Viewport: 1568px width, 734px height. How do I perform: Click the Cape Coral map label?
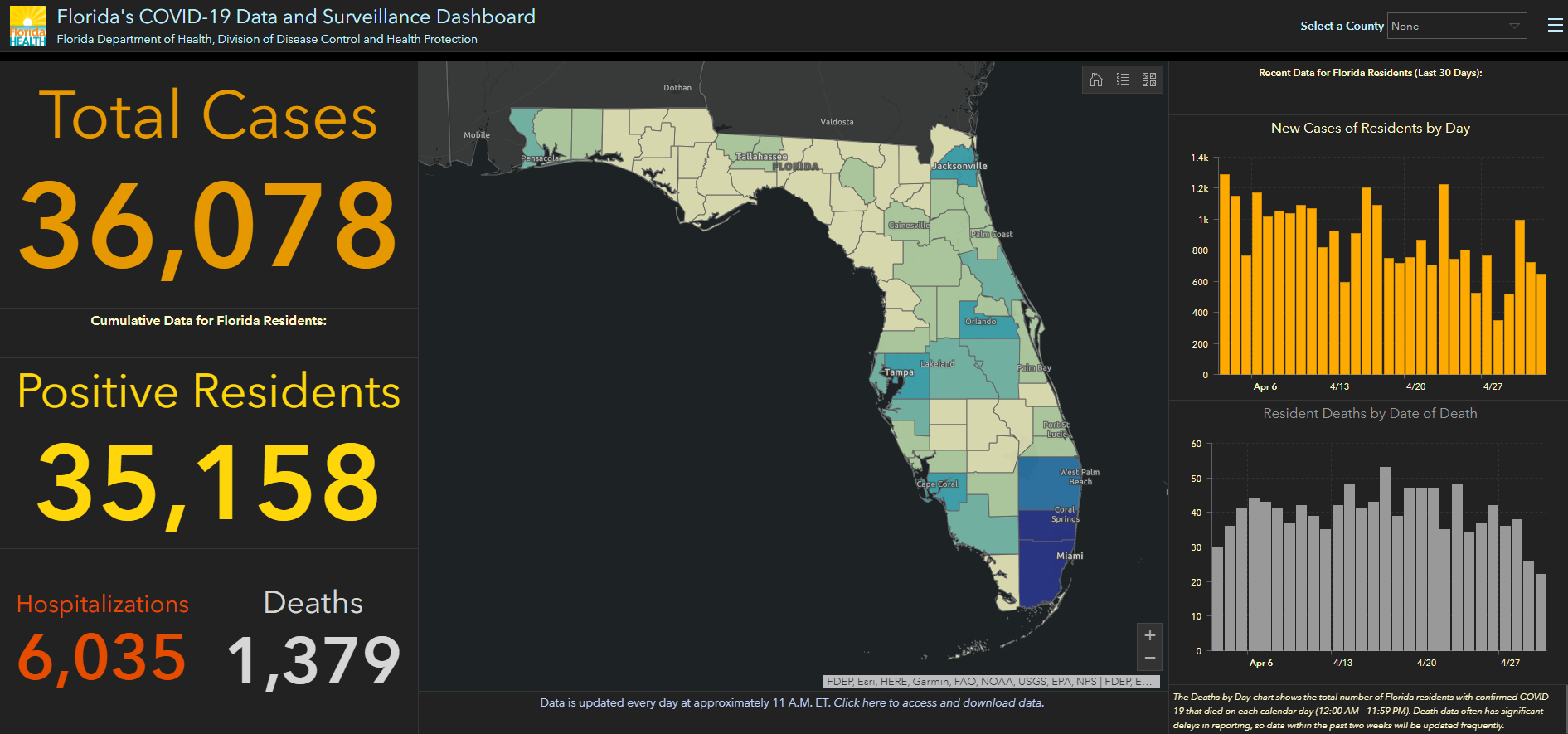coord(937,484)
